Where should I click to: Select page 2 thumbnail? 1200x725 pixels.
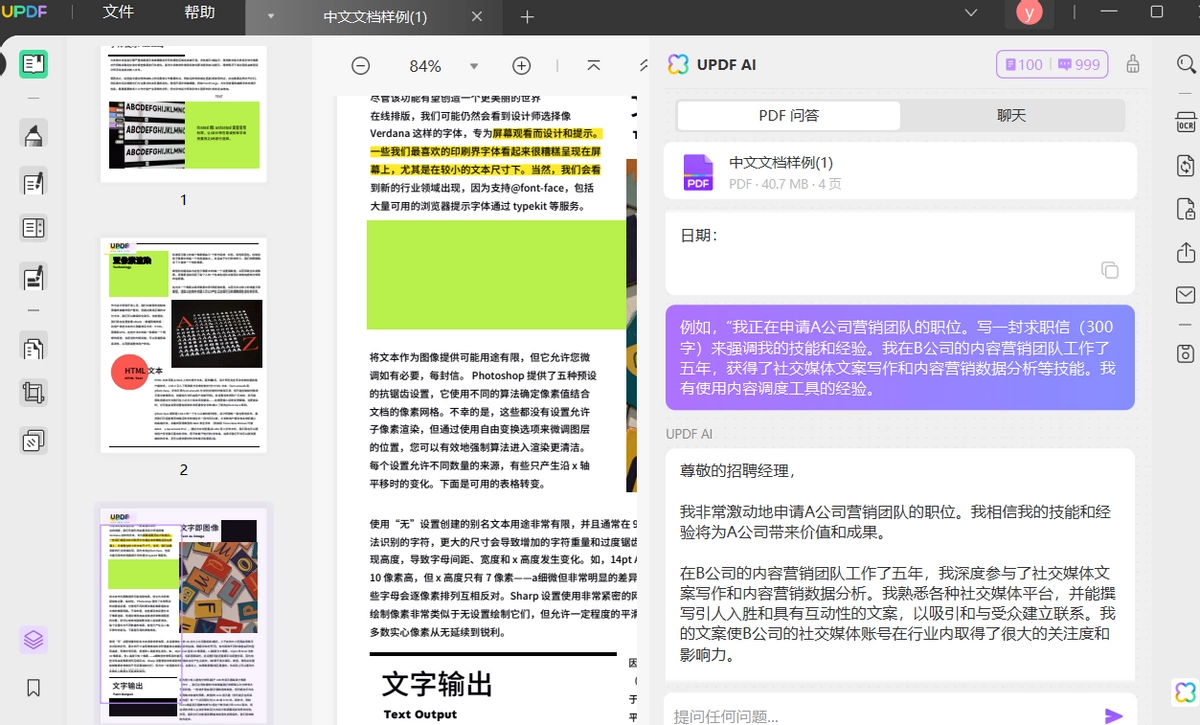(183, 345)
